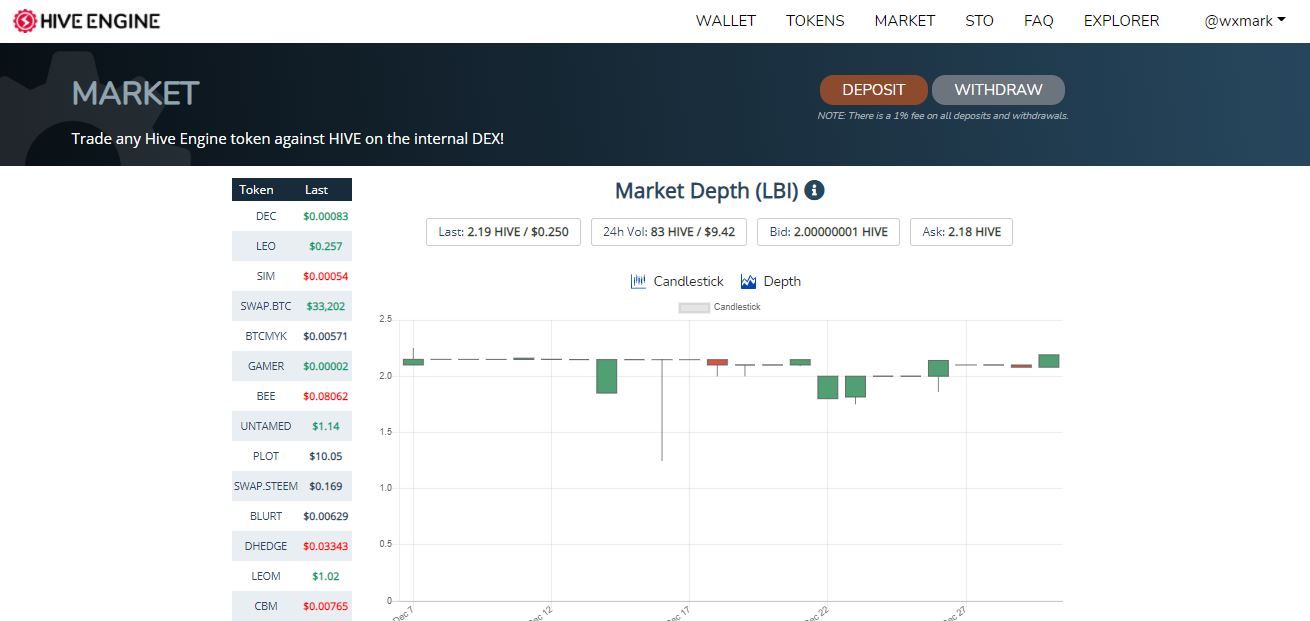Select the BEE token row
Image resolution: width=1310 pixels, height=621 pixels.
pyautogui.click(x=292, y=396)
